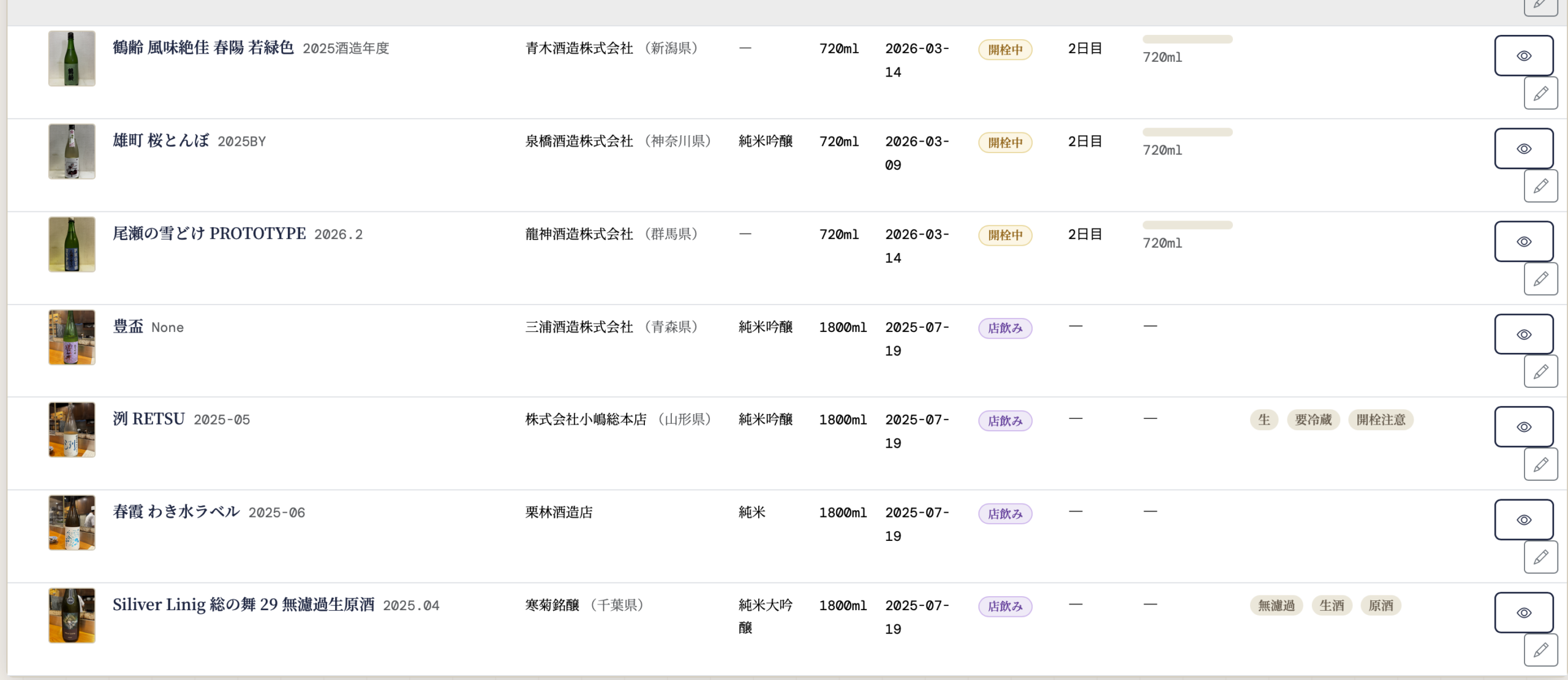The width and height of the screenshot is (1568, 680).
Task: View 尾瀬の雪どけ PROTOTYPE using its eye icon
Action: [x=1523, y=242]
